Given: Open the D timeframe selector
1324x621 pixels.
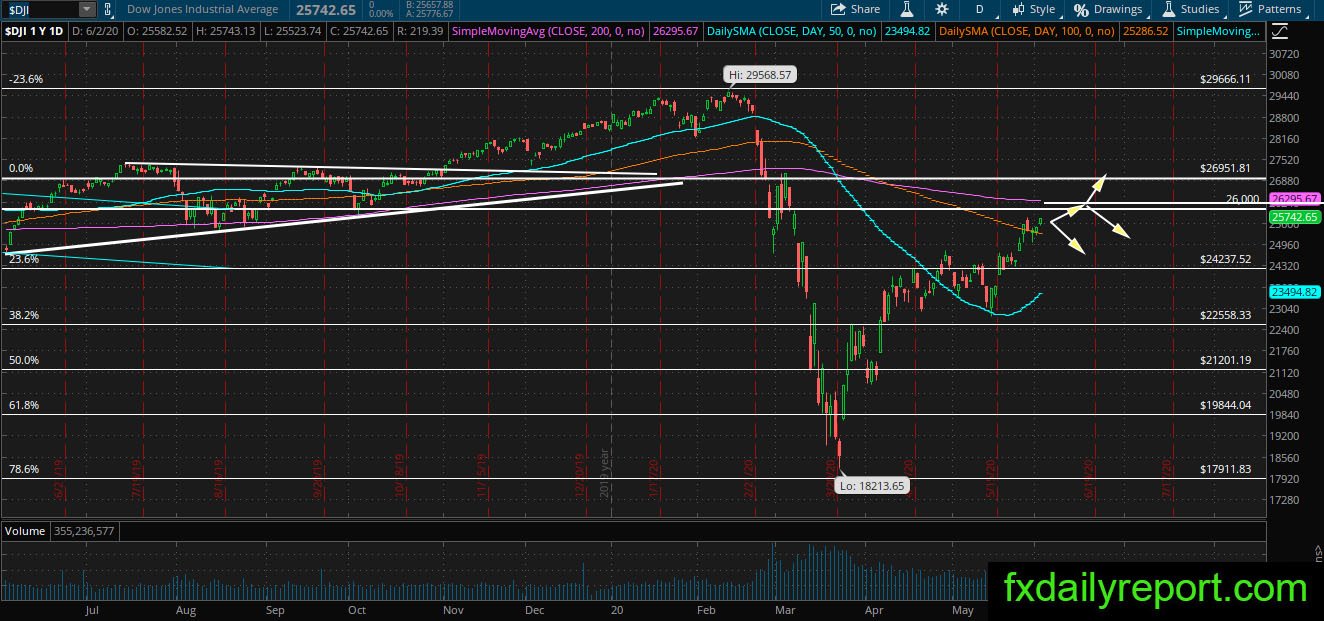Looking at the screenshot, I should click(x=979, y=9).
